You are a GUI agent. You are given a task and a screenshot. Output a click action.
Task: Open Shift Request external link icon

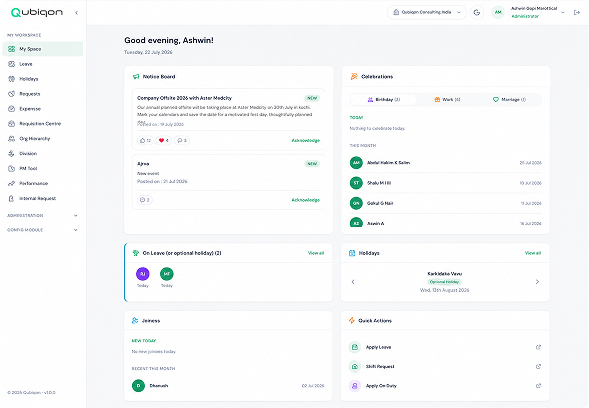538,366
